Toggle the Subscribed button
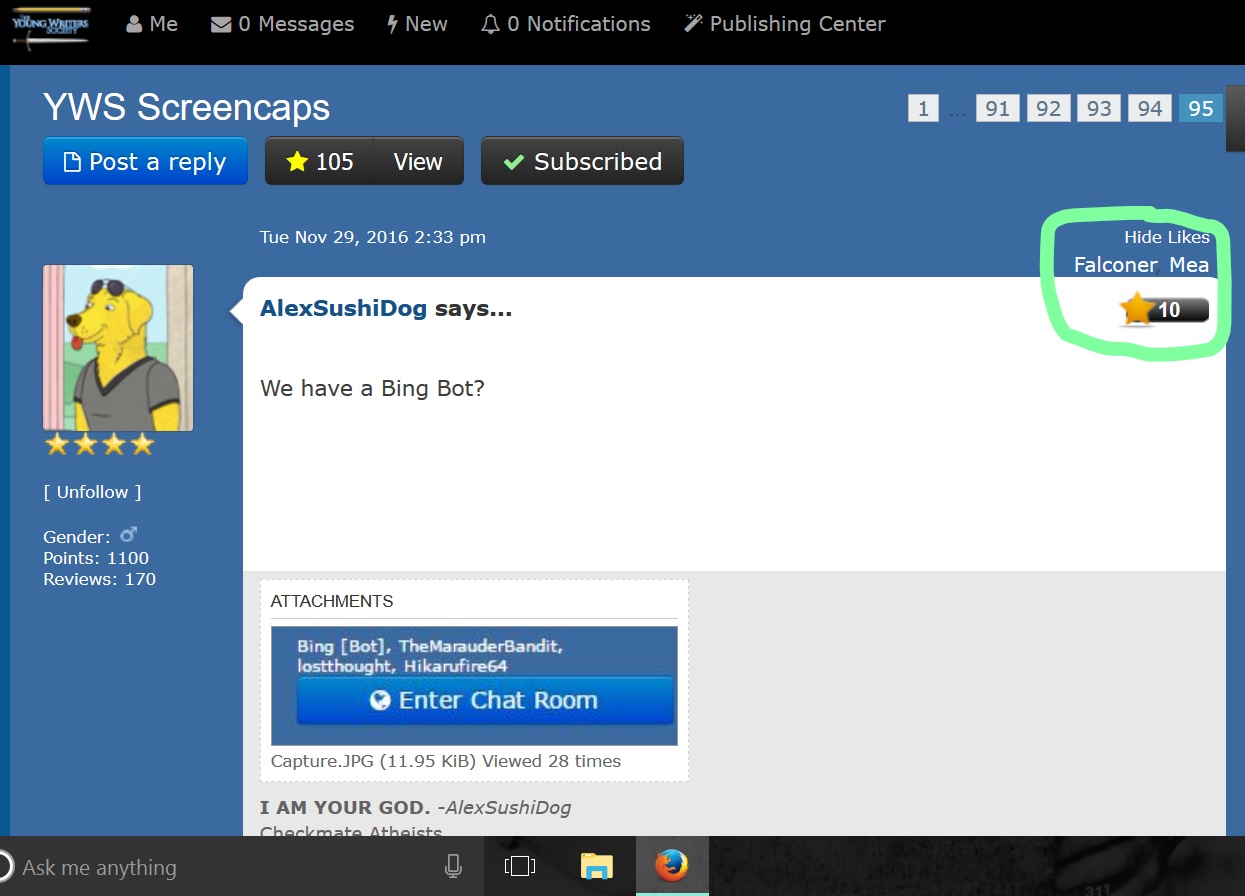The image size is (1245, 896). click(582, 161)
